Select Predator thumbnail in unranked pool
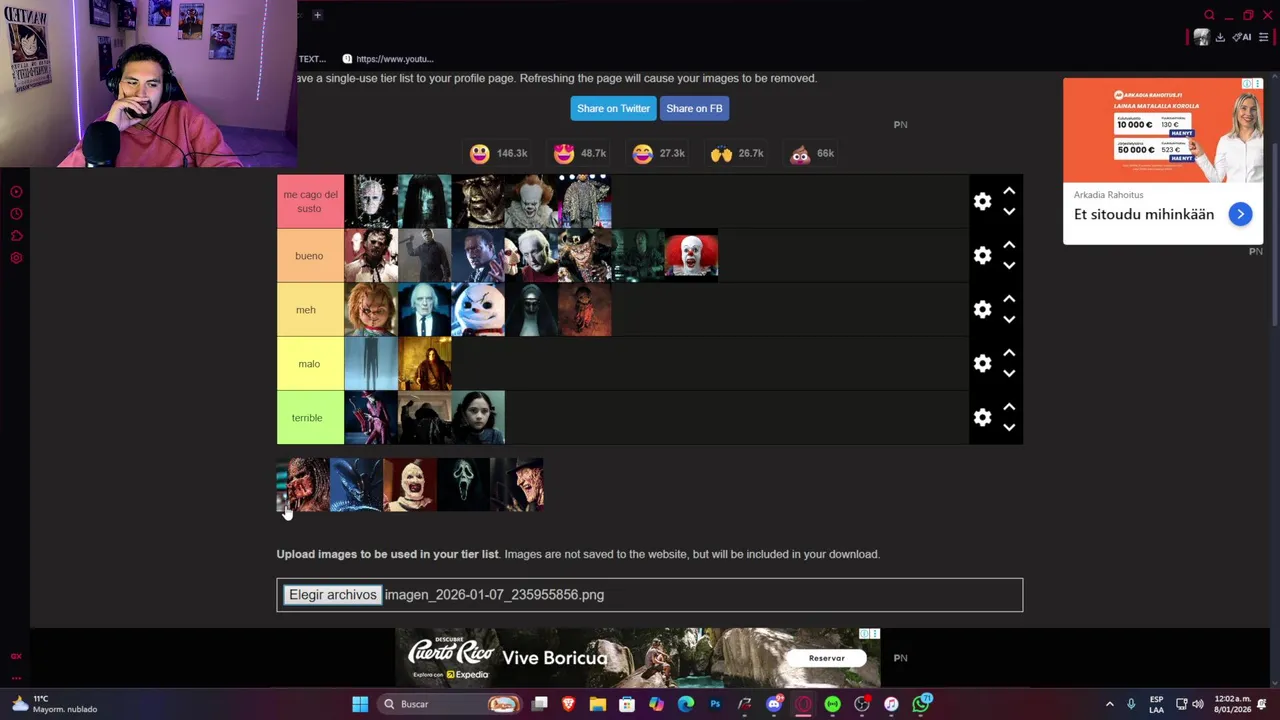This screenshot has width=1280, height=720. 303,485
